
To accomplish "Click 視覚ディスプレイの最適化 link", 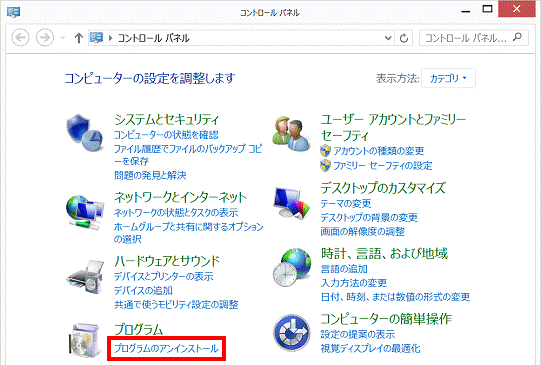I will [x=371, y=348].
